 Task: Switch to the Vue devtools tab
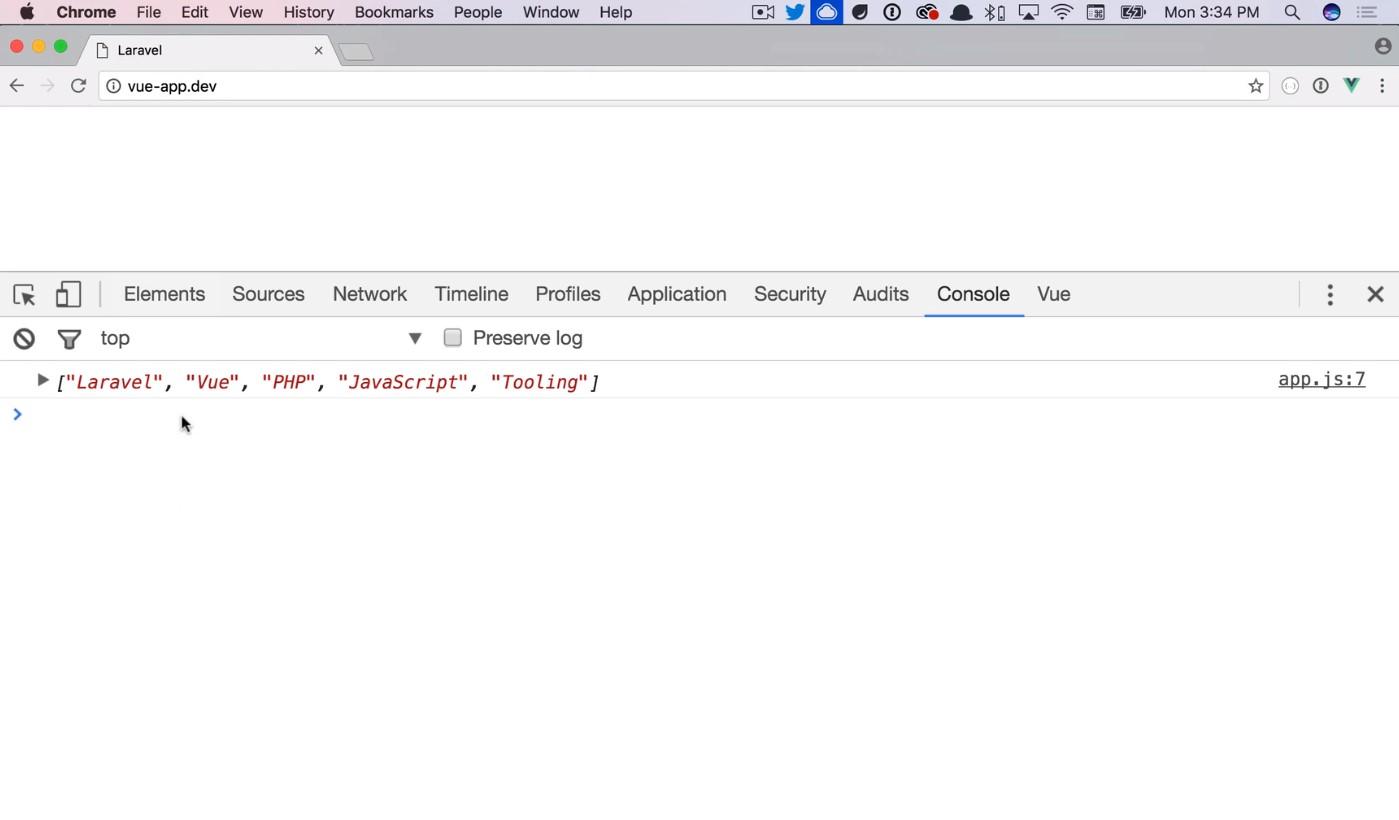point(1054,294)
